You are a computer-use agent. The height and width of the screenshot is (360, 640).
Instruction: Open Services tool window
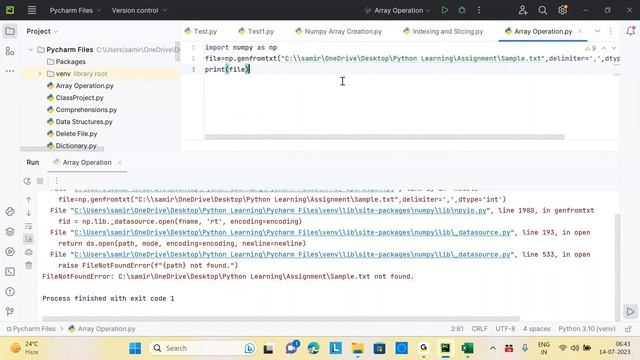[10, 251]
